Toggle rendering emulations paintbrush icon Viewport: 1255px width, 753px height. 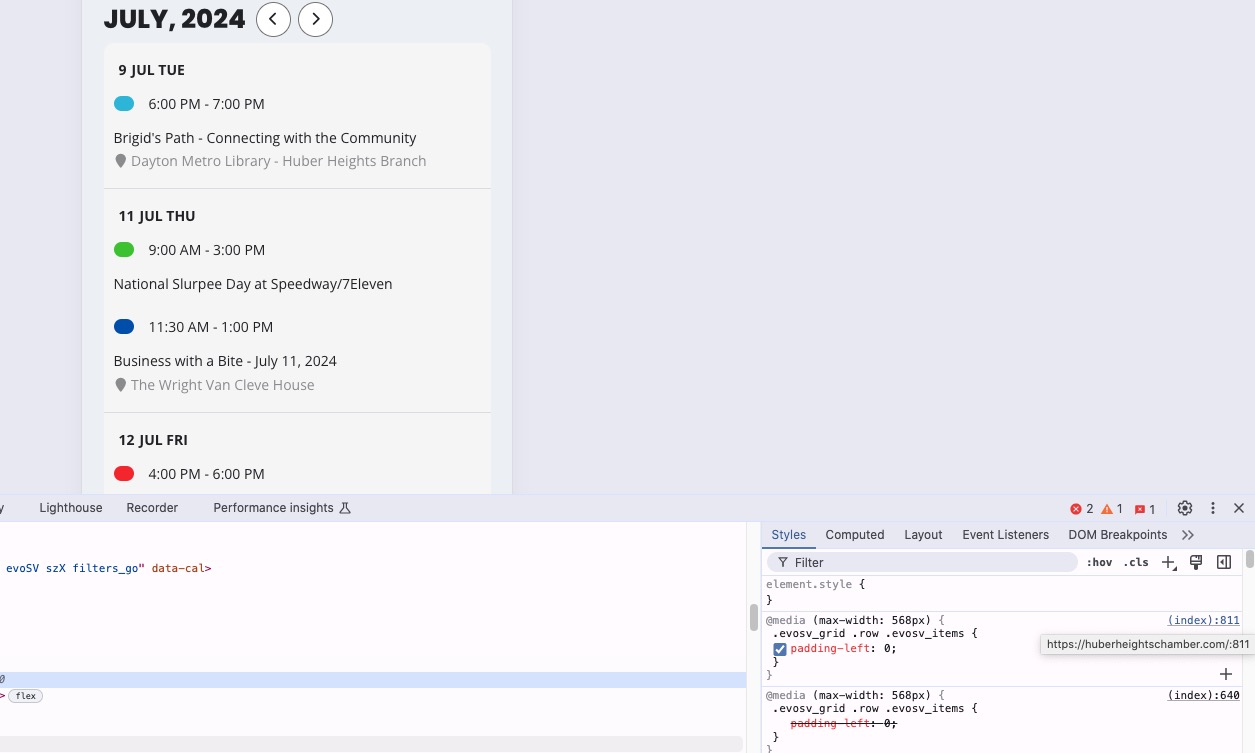point(1196,563)
